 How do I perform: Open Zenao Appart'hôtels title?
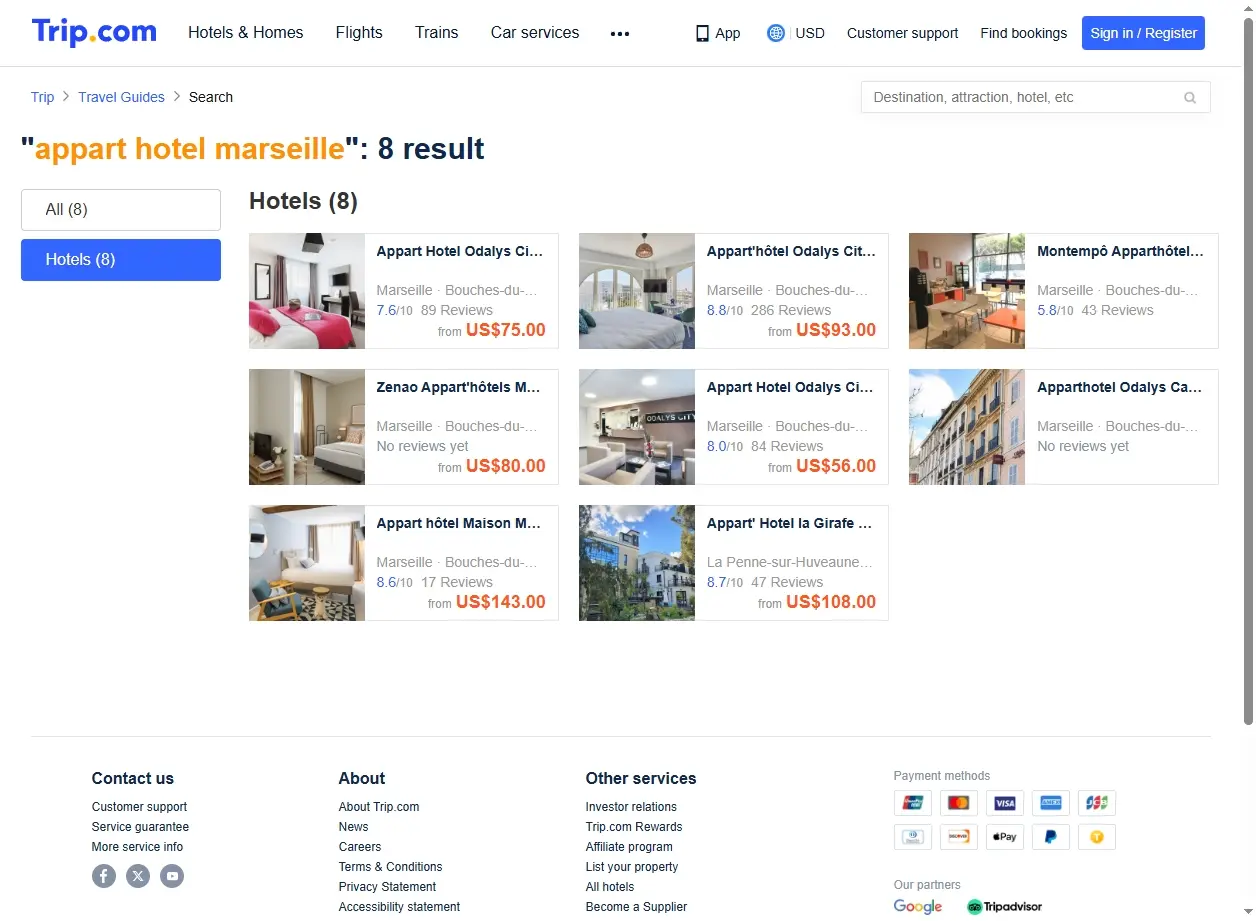tap(459, 387)
